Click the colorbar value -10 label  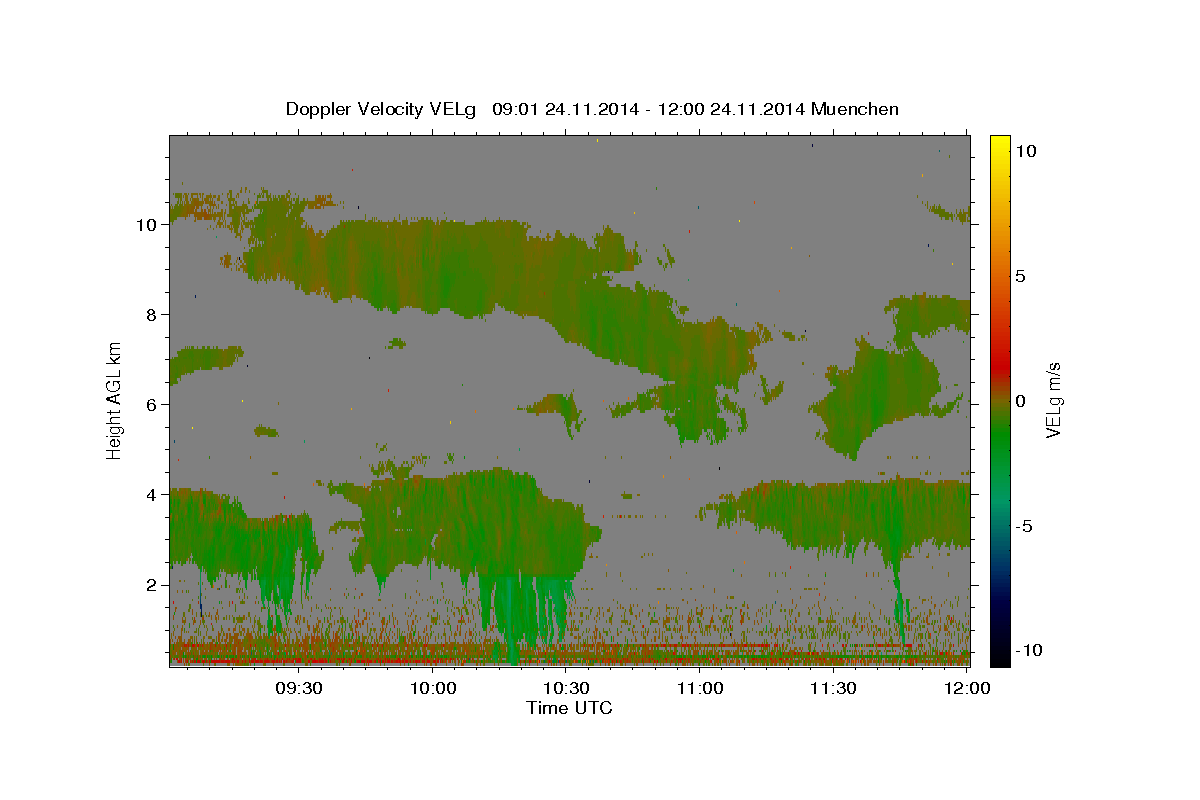pos(1030,650)
